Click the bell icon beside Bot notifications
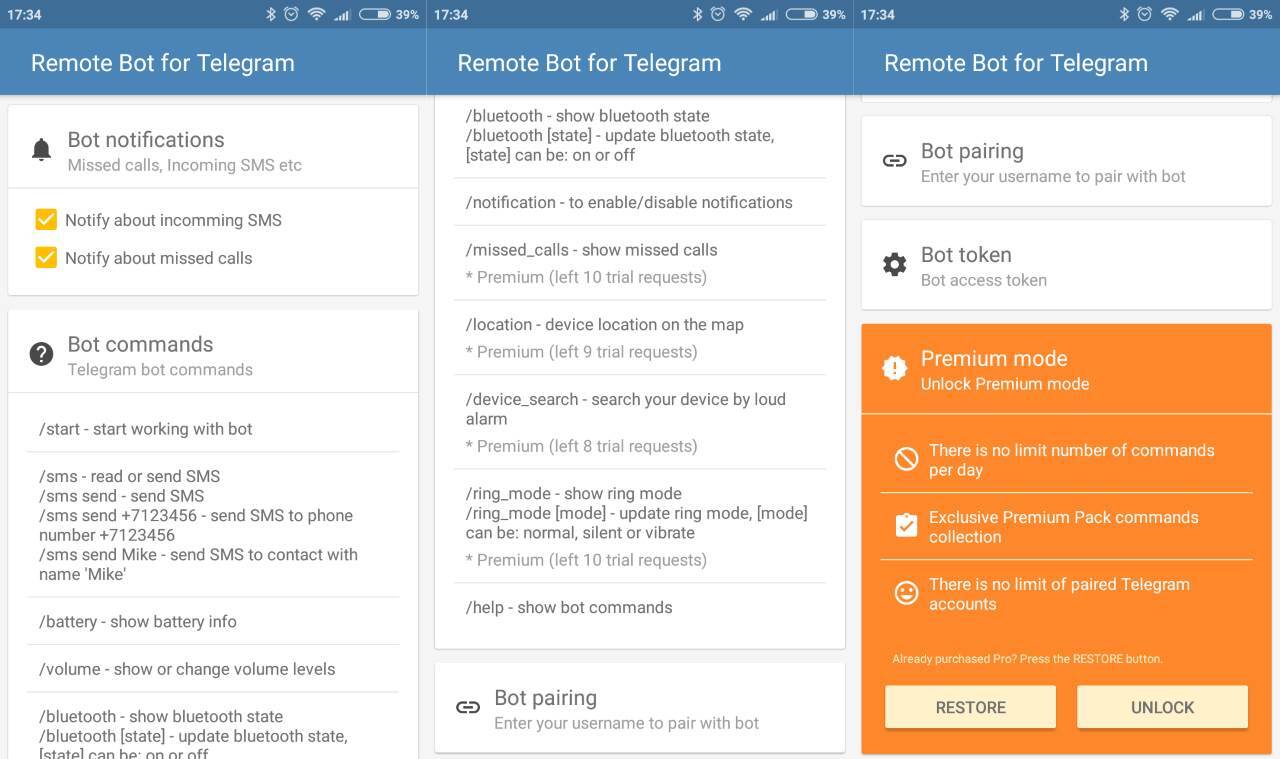 coord(41,151)
